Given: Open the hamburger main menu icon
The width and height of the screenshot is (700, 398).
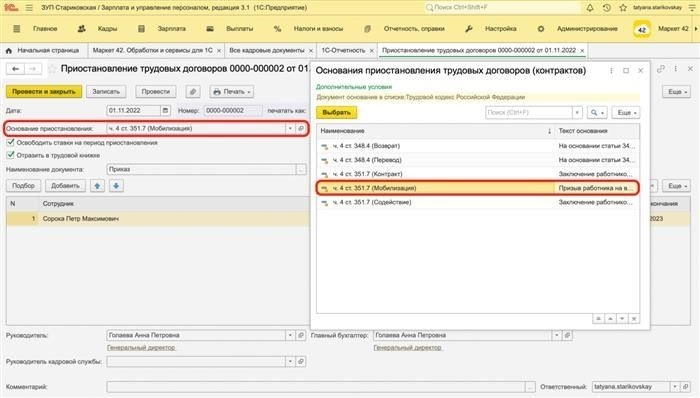Looking at the screenshot, I should pos(29,8).
